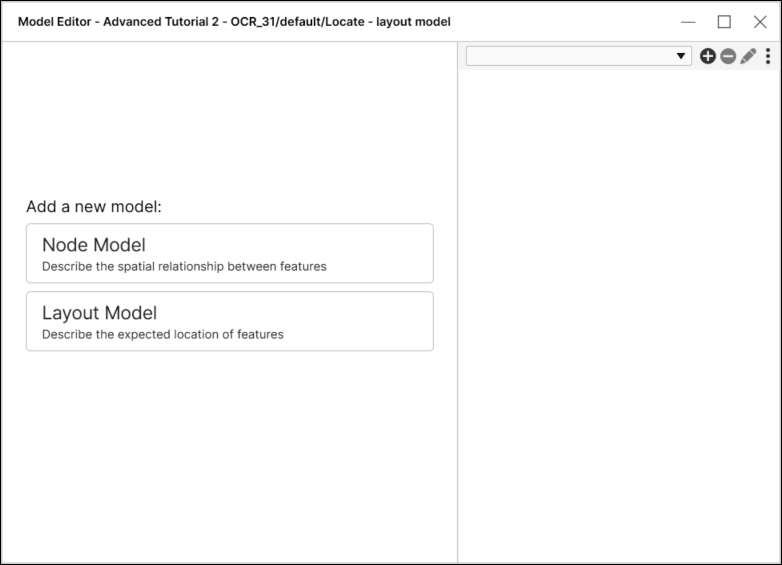Open the three-dot more options menu
Screen dimensions: 782x565
pos(768,57)
